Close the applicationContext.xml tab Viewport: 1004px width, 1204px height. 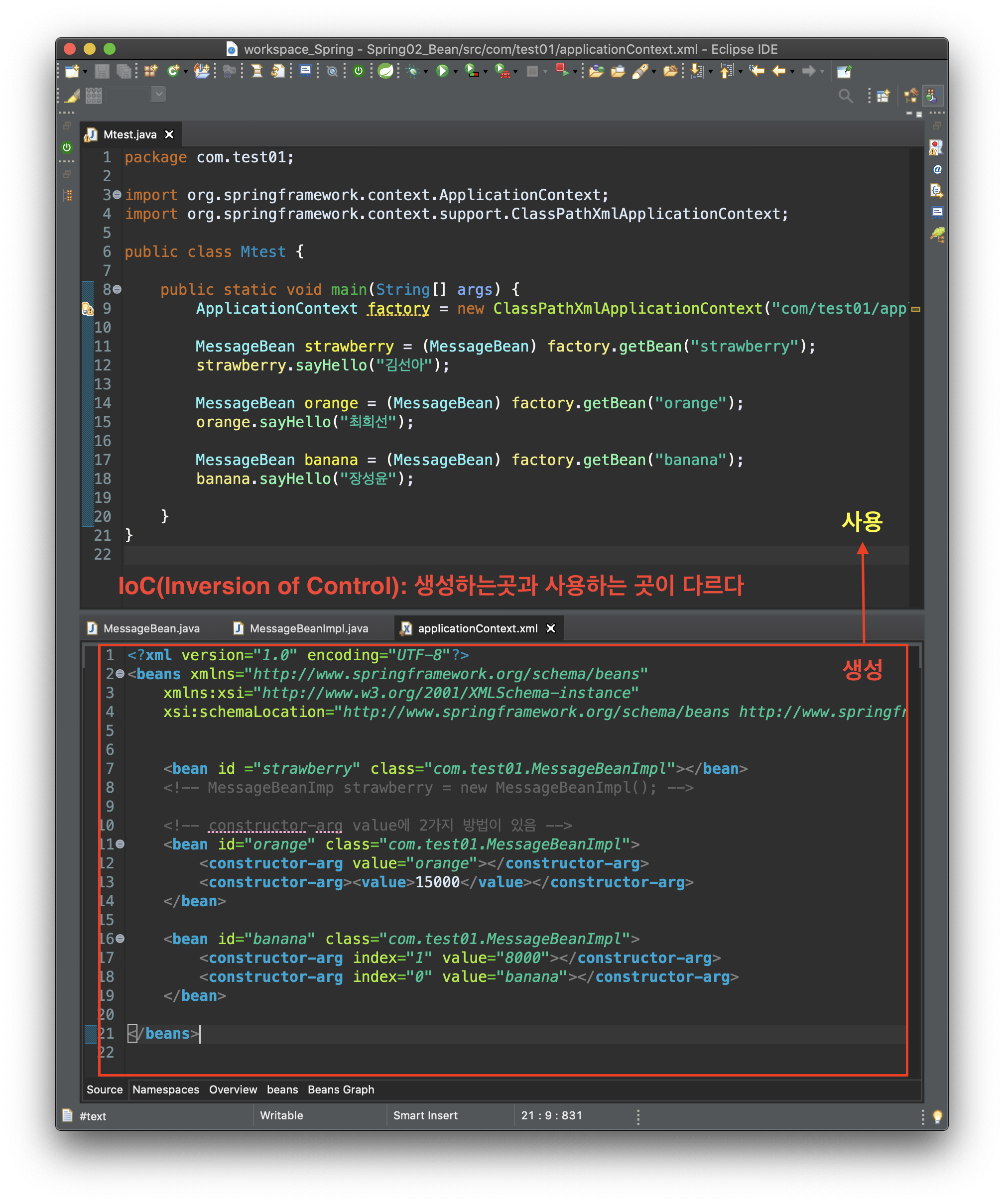click(550, 628)
